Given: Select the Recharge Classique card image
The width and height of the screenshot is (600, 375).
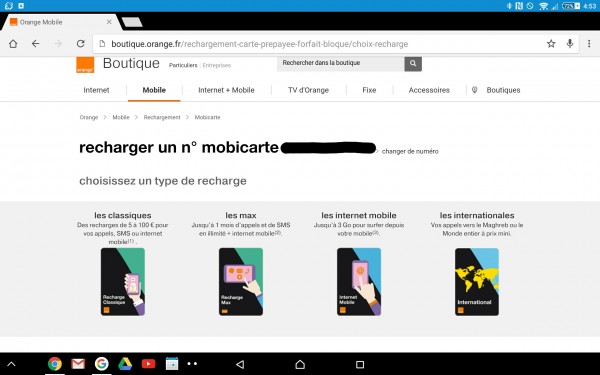Looking at the screenshot, I should tap(123, 282).
